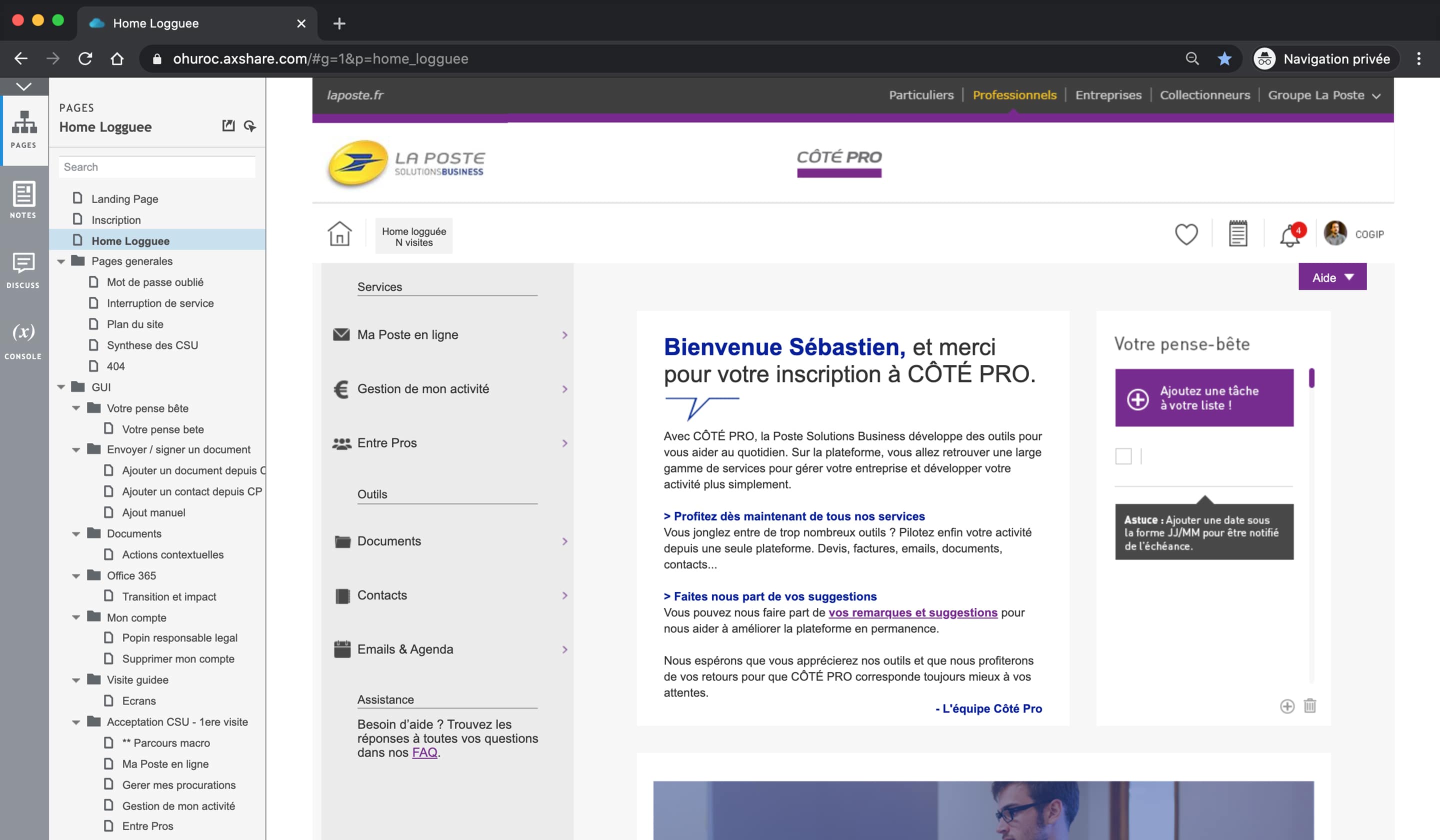Follow the FAQ link
The height and width of the screenshot is (840, 1440).
[424, 752]
